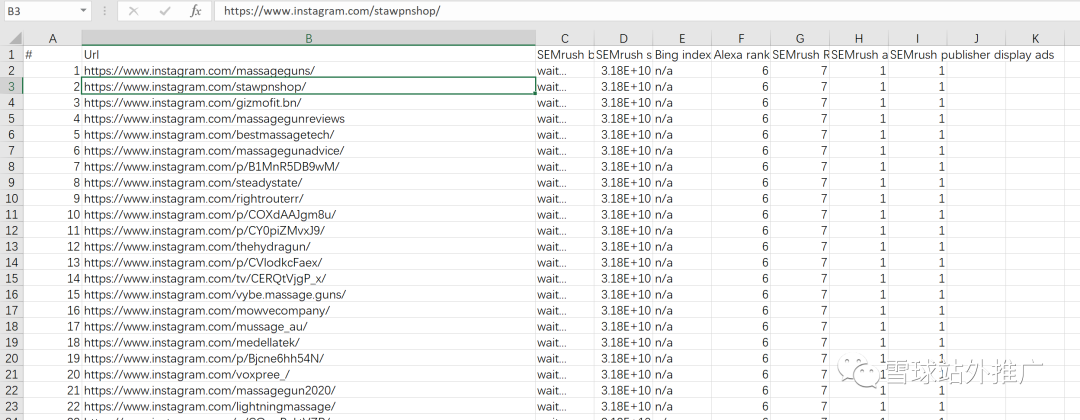Click the Select All corner triangle

coord(11,38)
